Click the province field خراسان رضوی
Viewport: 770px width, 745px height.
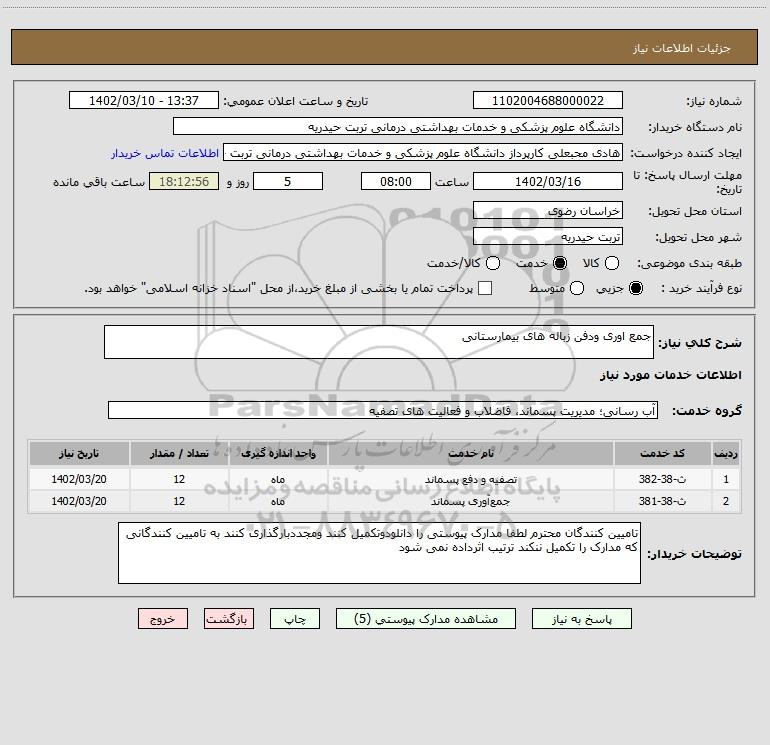[548, 211]
